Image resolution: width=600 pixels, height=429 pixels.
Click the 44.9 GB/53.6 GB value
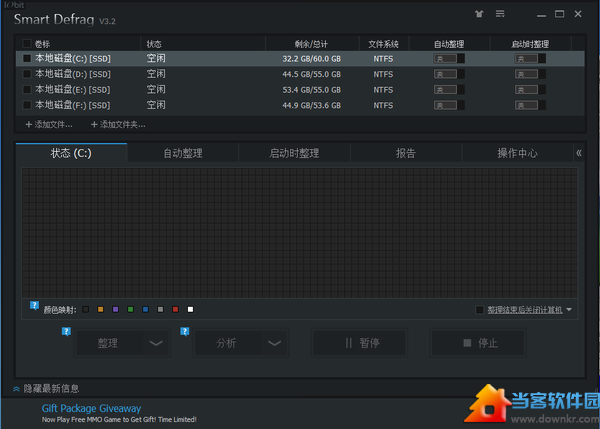click(x=311, y=105)
